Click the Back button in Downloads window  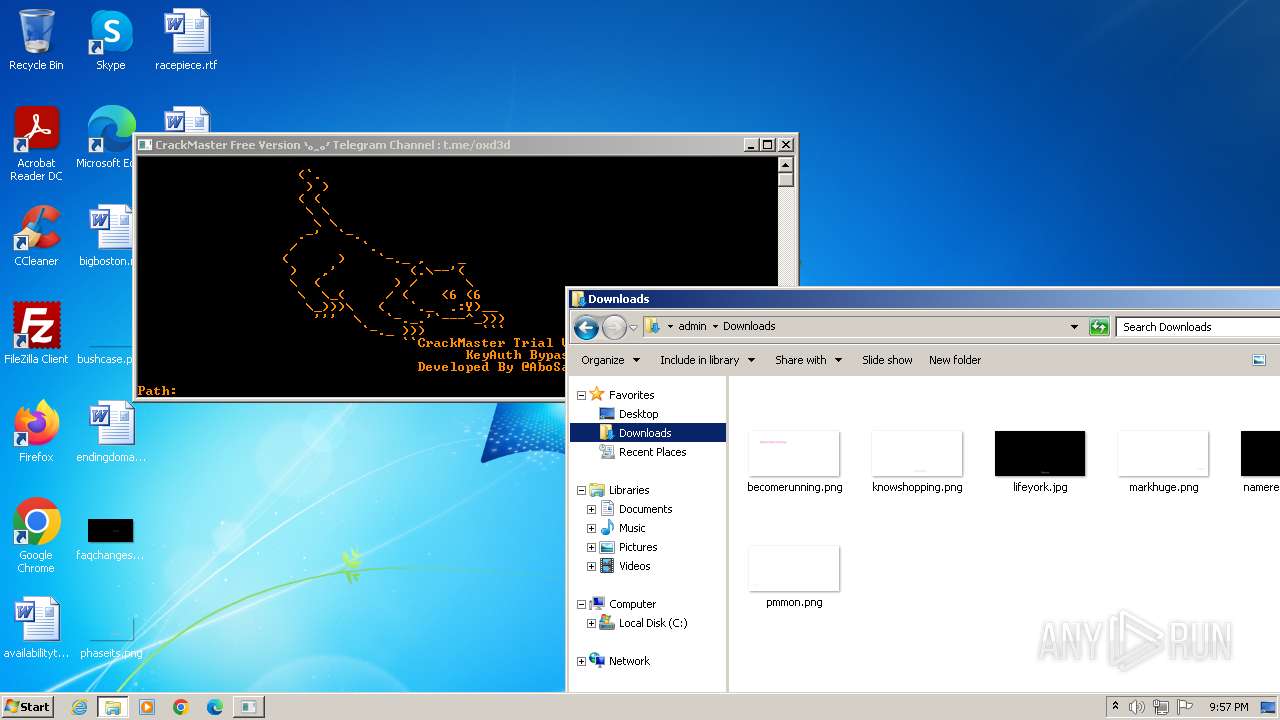(587, 327)
